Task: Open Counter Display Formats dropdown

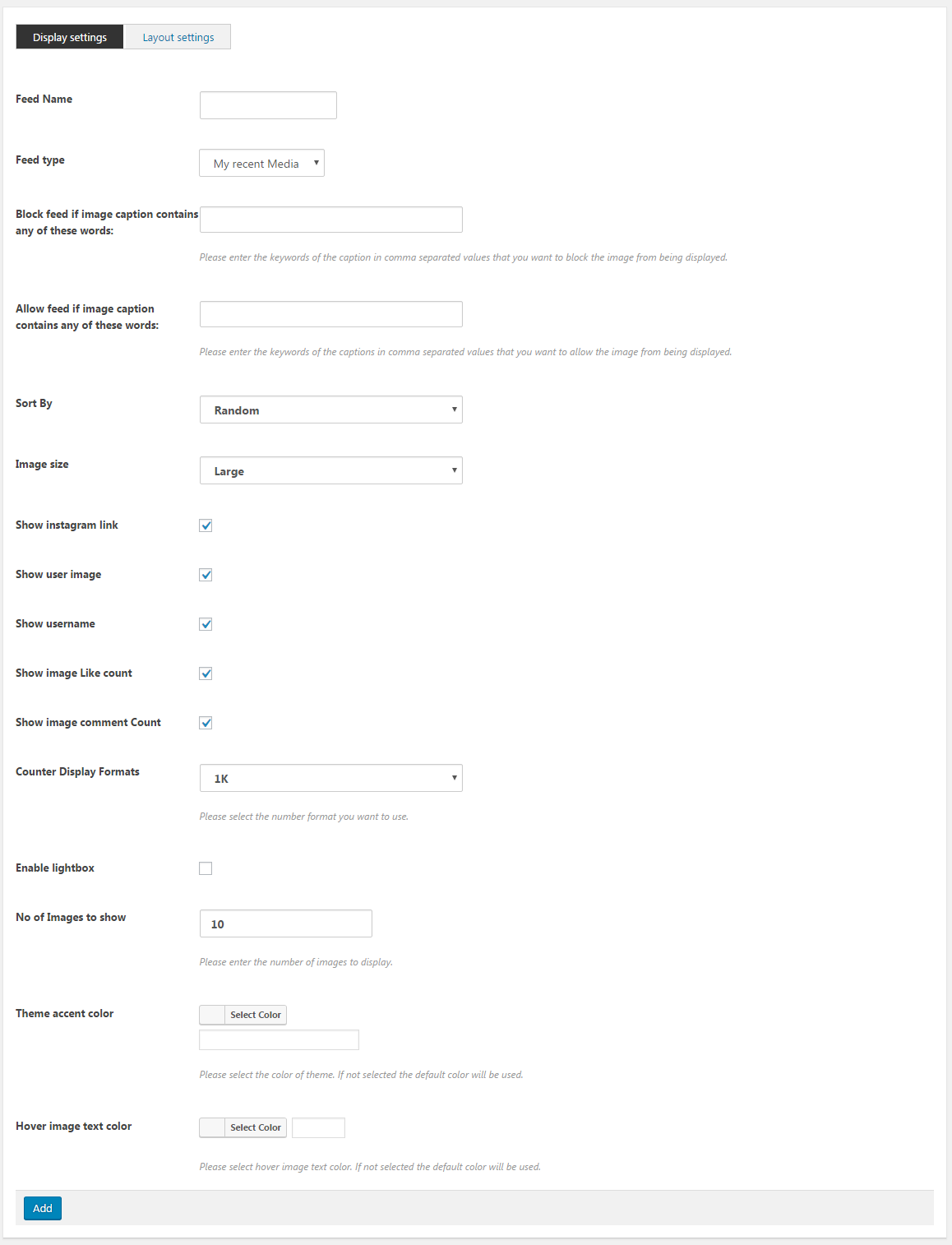Action: click(330, 778)
